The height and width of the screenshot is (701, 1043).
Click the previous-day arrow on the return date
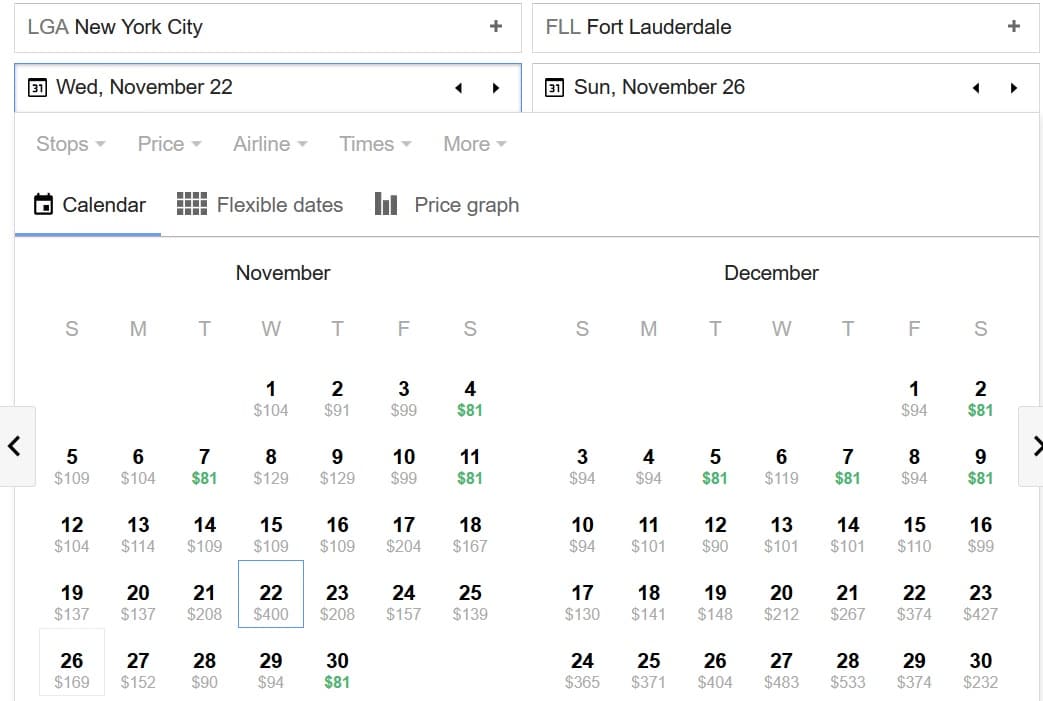click(x=976, y=88)
